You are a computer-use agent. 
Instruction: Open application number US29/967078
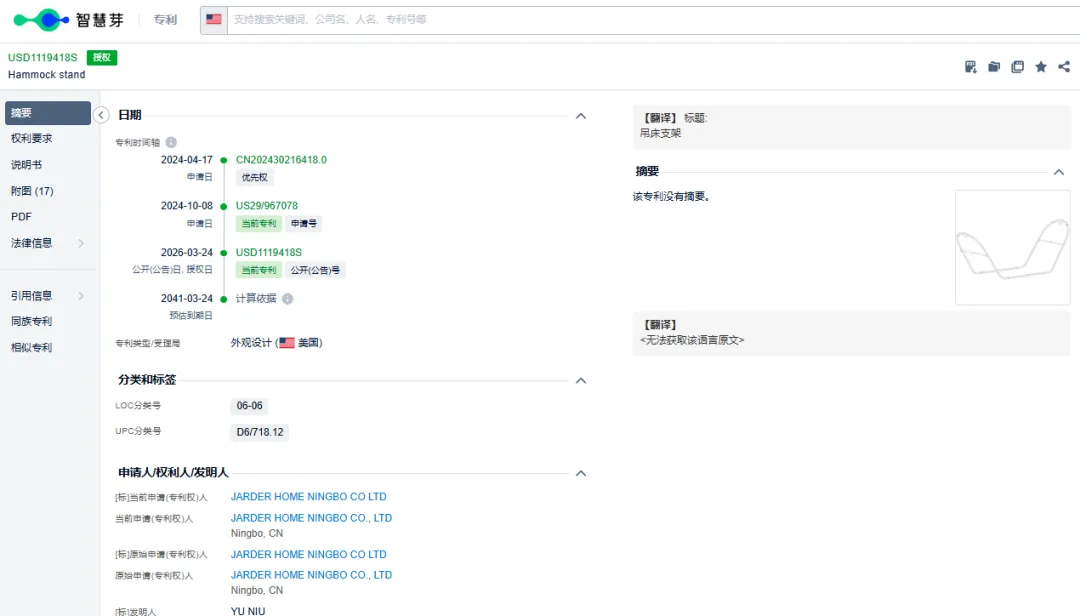(x=267, y=206)
